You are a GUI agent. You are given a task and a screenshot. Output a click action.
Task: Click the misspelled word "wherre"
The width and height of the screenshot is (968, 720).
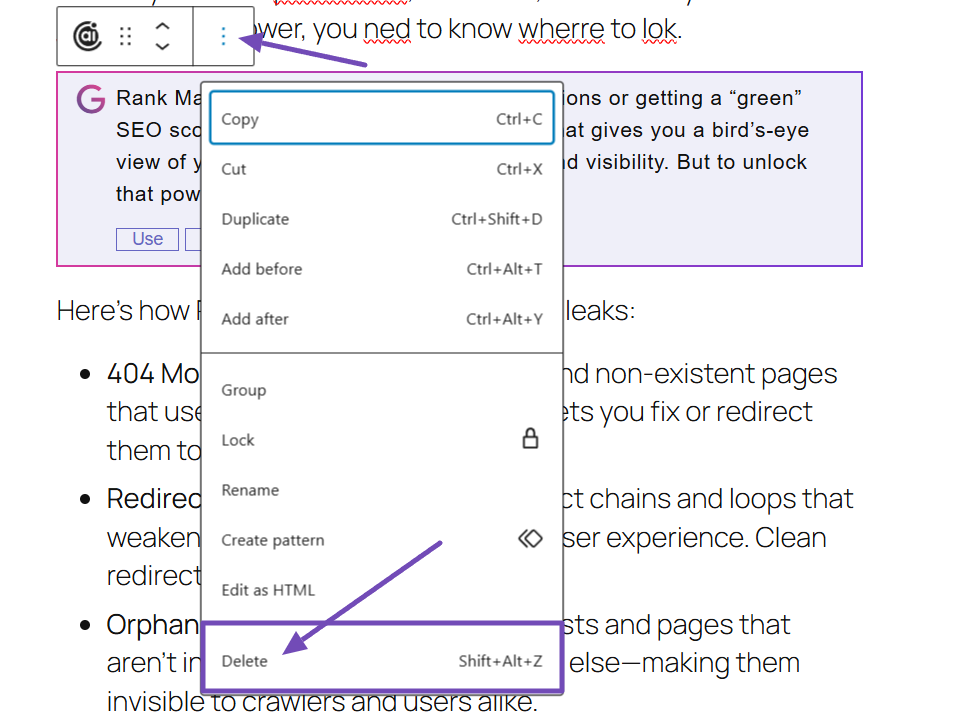pyautogui.click(x=561, y=30)
